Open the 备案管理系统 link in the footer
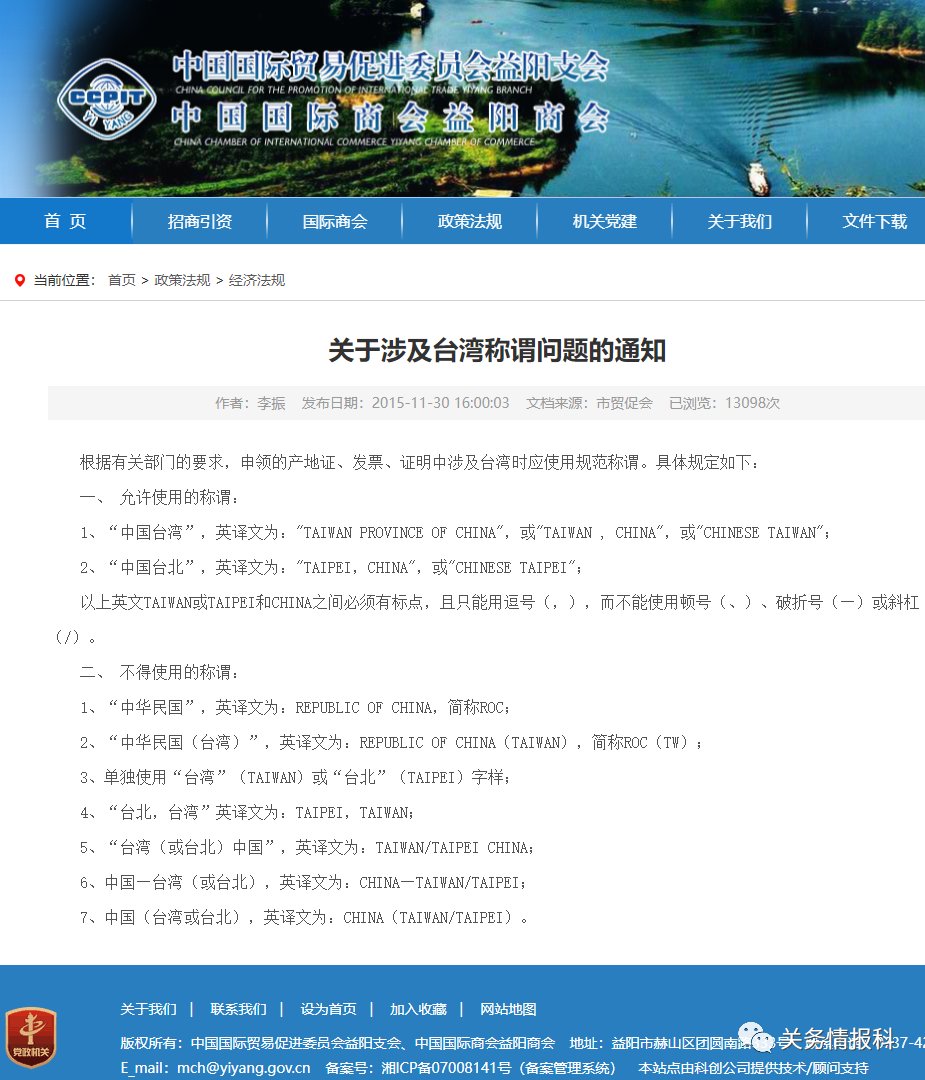Screen dimensions: 925x1080 [x=569, y=1069]
